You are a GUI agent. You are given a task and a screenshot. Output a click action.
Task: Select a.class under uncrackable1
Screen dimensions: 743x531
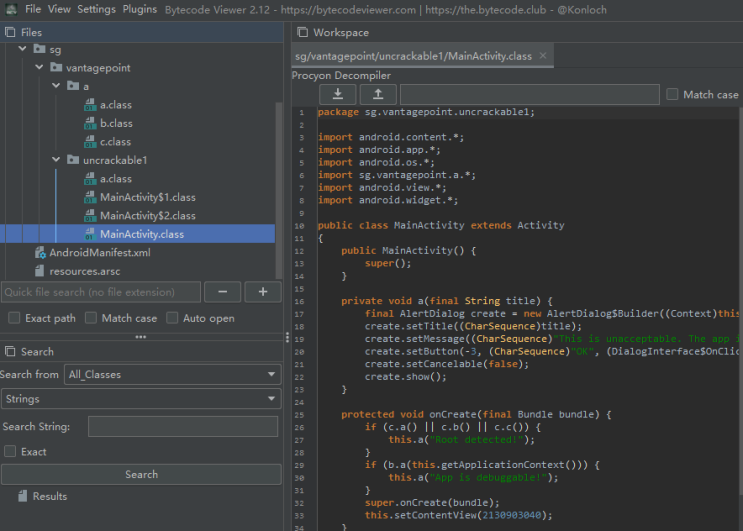(116, 179)
